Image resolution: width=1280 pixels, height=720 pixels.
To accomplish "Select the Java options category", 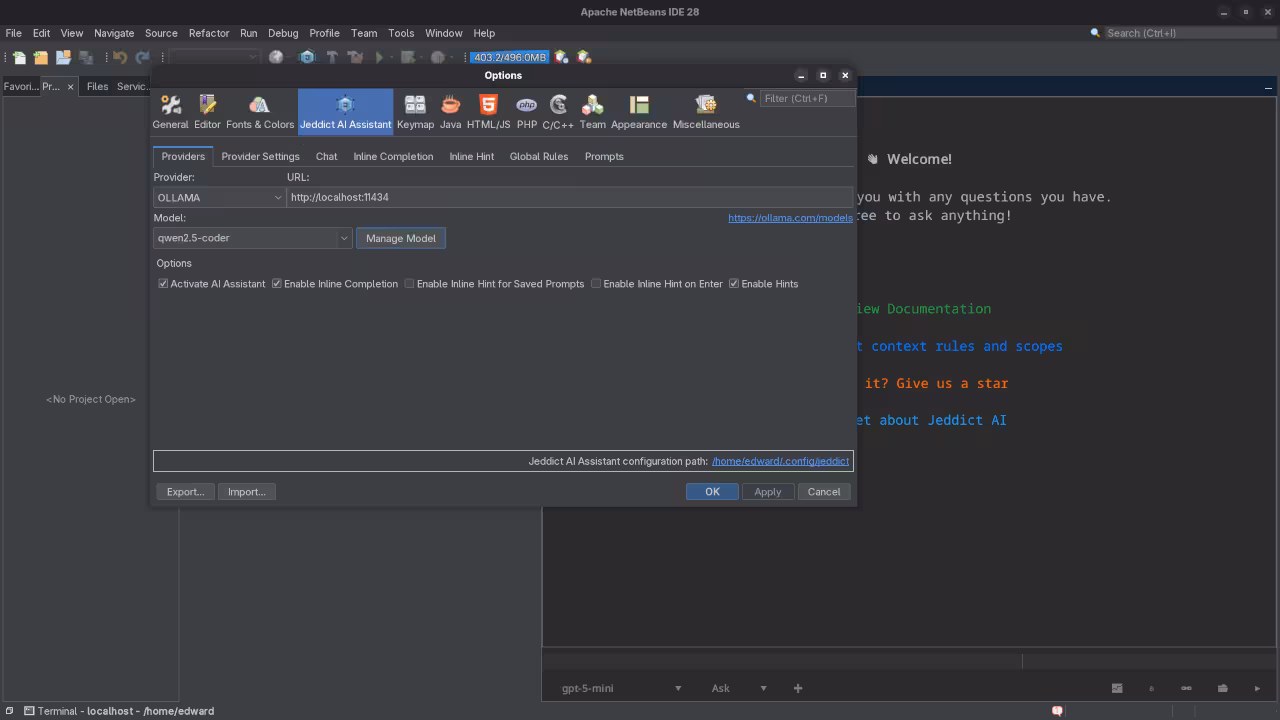I will click(x=450, y=110).
